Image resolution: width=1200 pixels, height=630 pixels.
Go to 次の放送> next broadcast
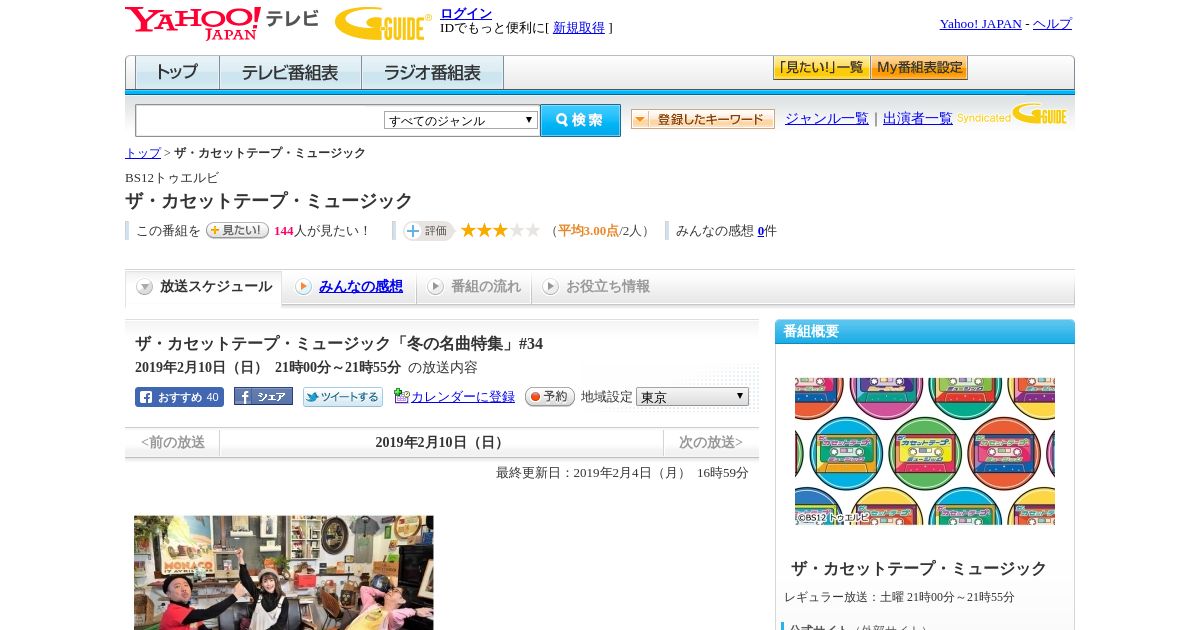coord(711,442)
